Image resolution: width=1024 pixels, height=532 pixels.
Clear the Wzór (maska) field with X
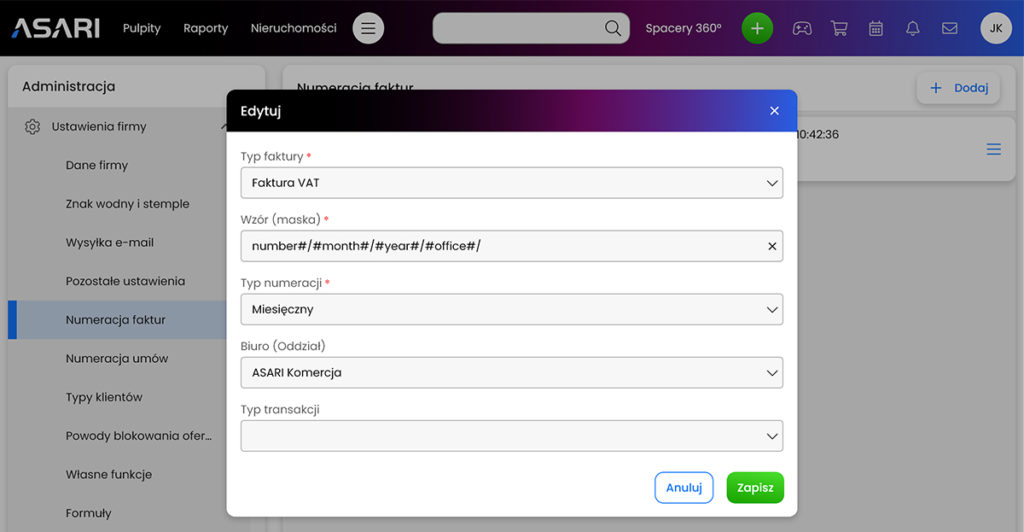[772, 246]
